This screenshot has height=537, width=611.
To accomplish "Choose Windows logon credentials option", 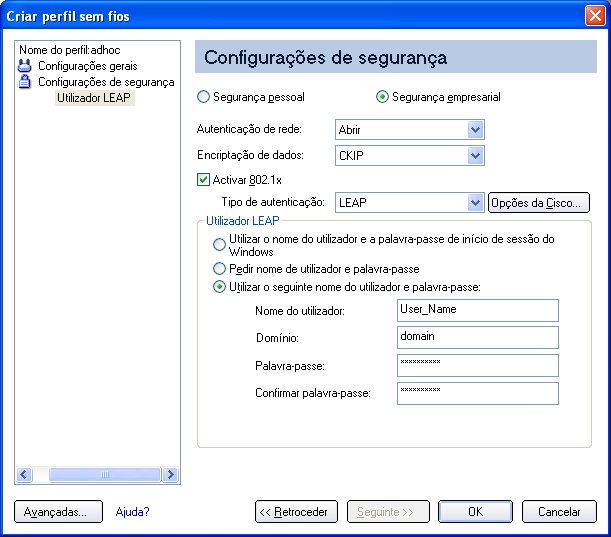I will [219, 245].
